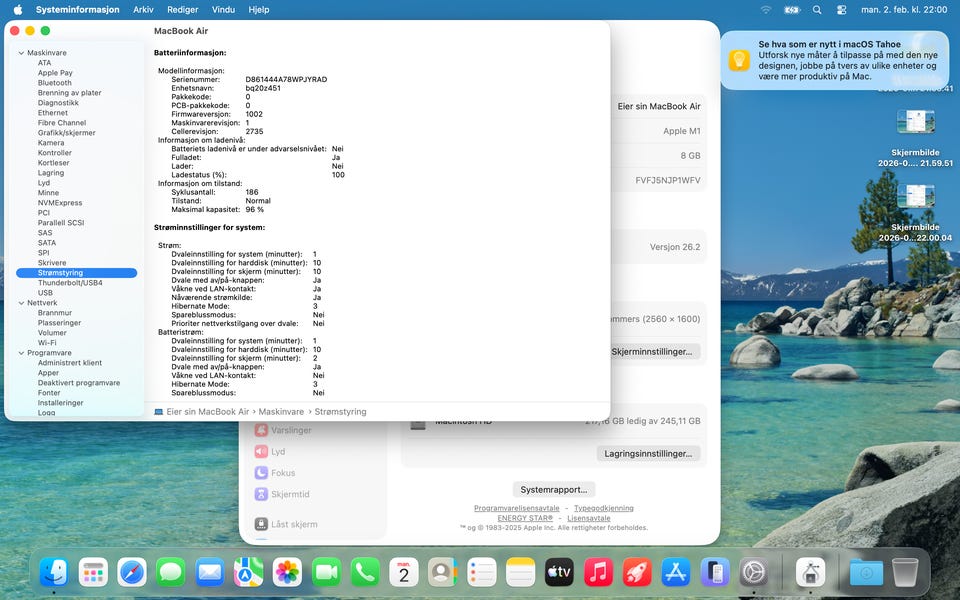
Task: Follow the Programvarelisensavtale link
Action: click(516, 508)
